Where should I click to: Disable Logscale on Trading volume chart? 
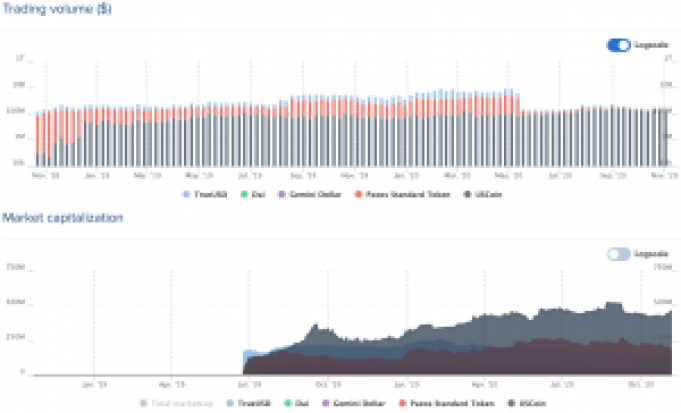(x=618, y=44)
